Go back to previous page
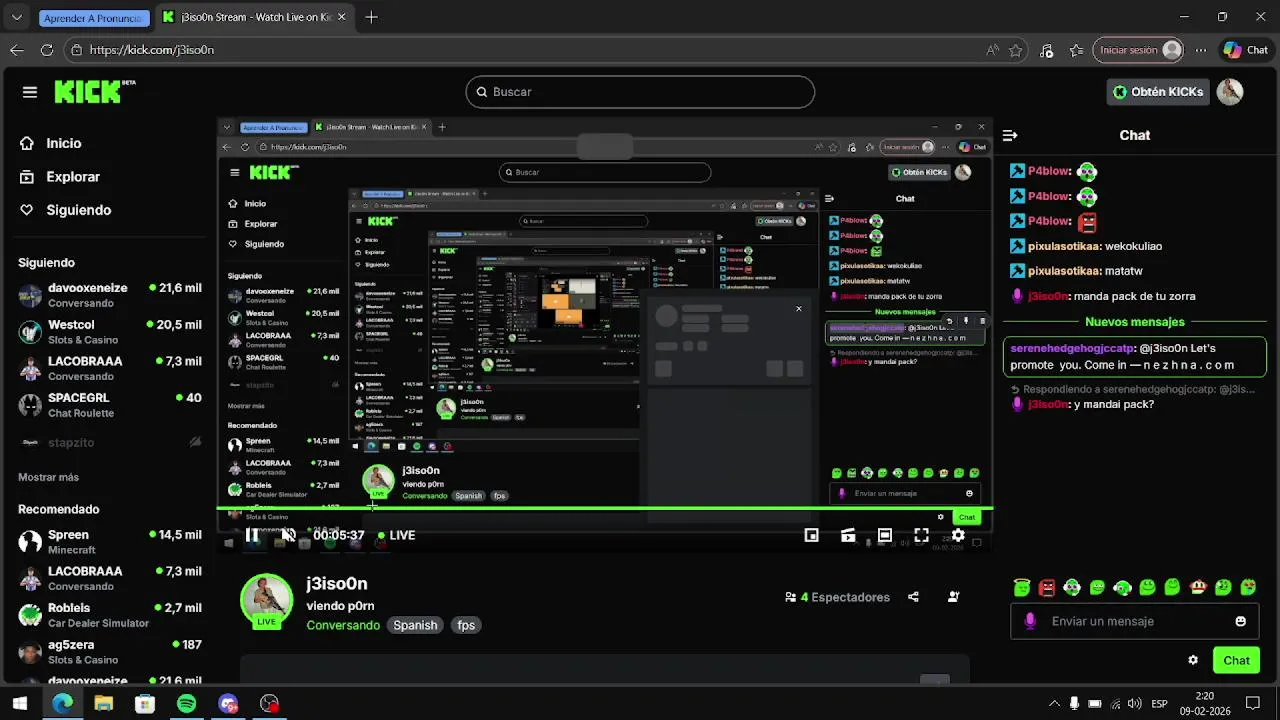 coord(16,50)
